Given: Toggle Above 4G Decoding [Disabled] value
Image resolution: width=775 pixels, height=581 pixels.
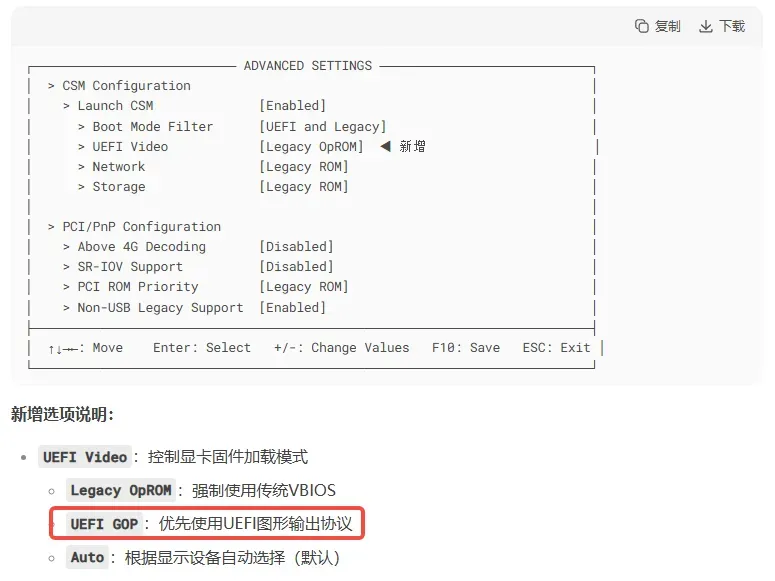Looking at the screenshot, I should click(296, 247).
